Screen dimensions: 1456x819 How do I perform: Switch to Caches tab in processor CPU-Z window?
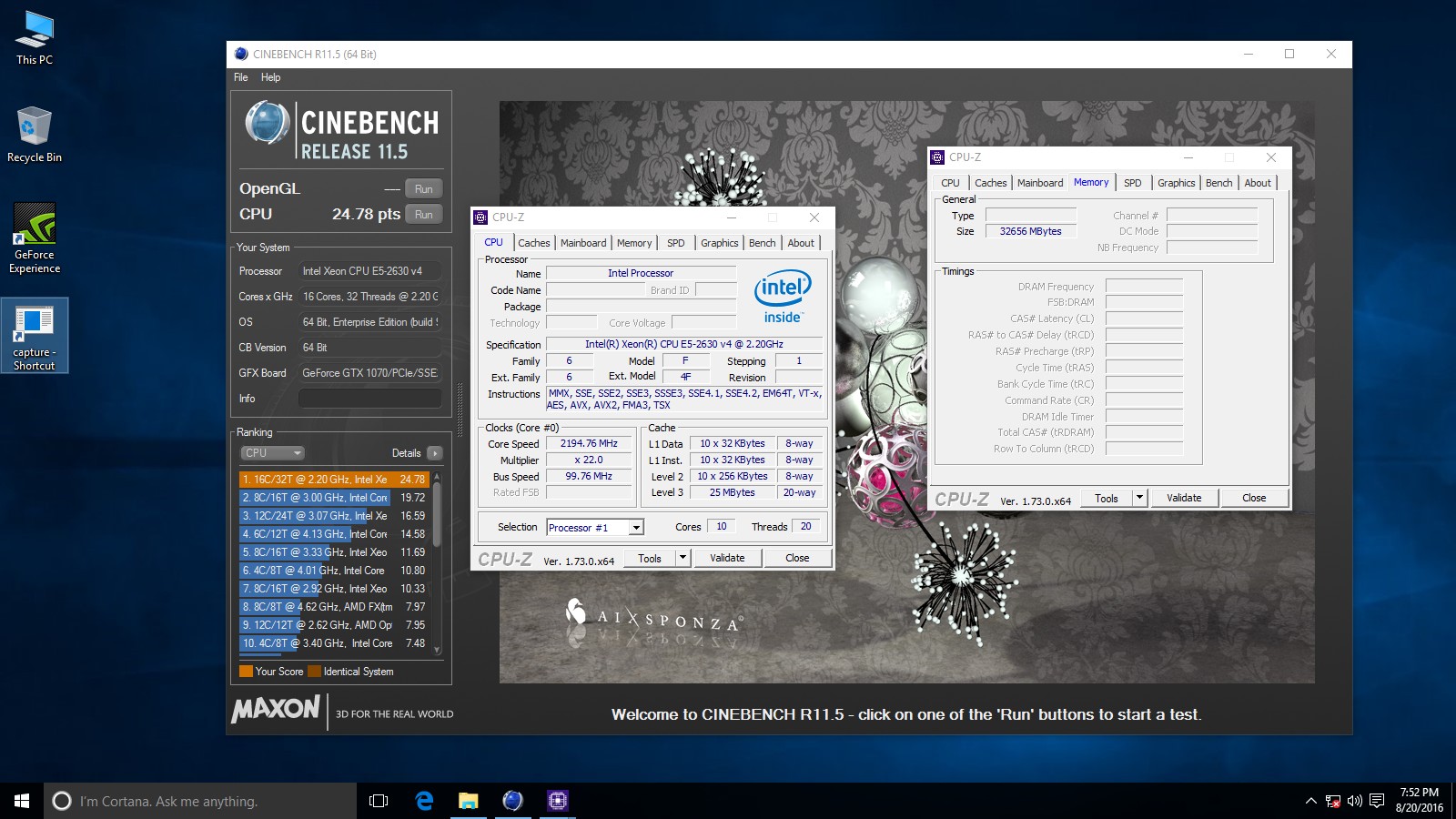click(534, 243)
